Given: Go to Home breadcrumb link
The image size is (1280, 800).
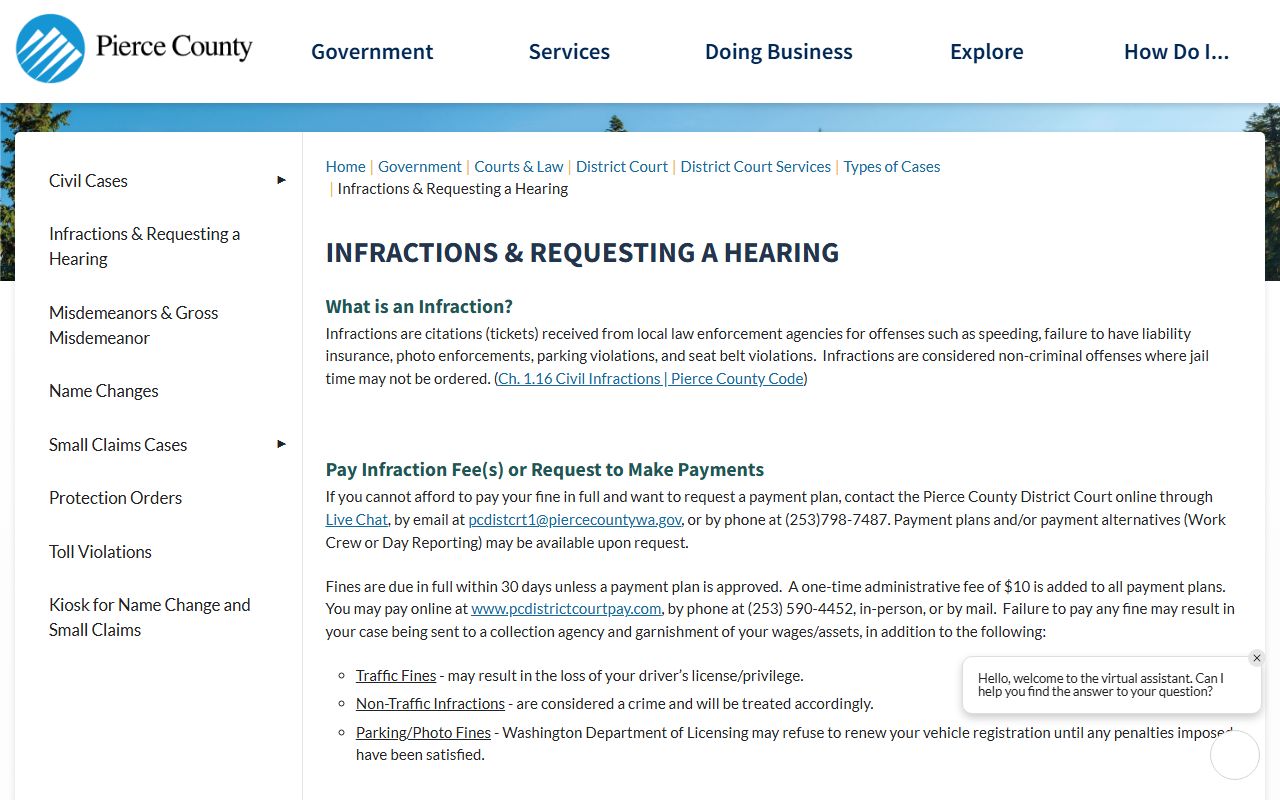Looking at the screenshot, I should point(345,167).
